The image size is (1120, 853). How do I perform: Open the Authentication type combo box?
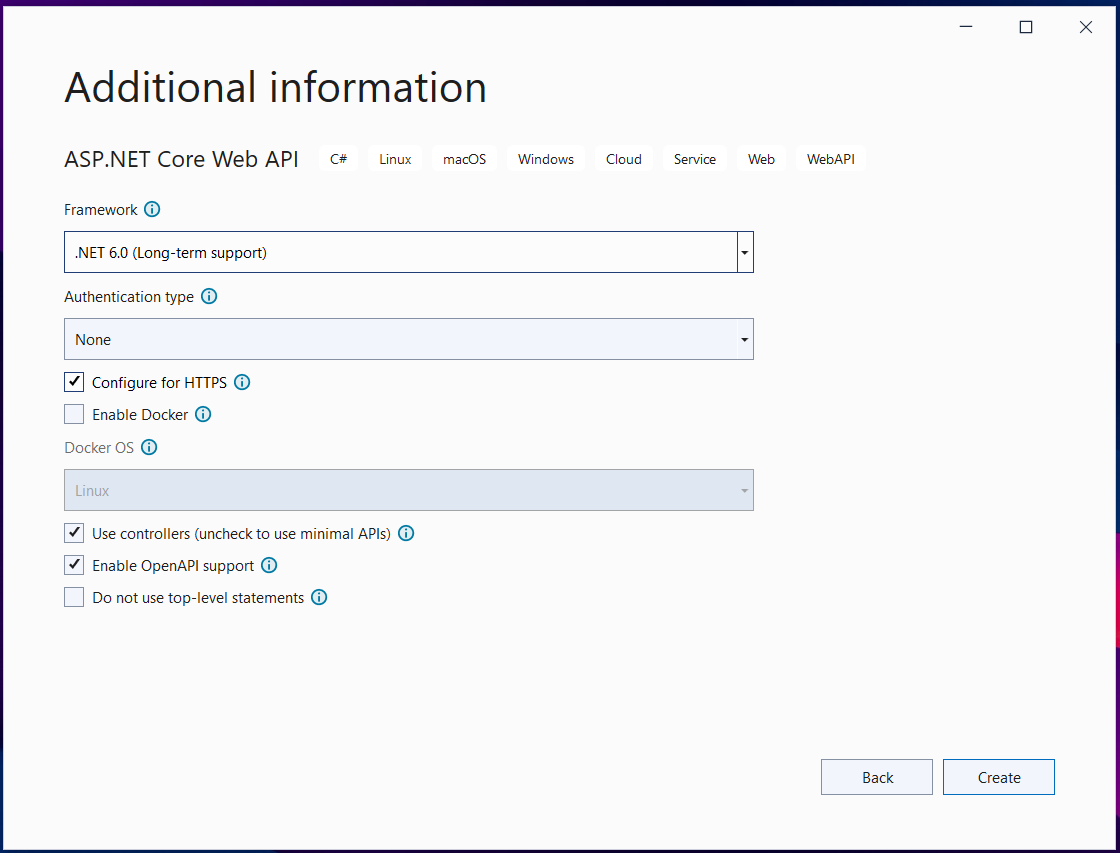[409, 339]
